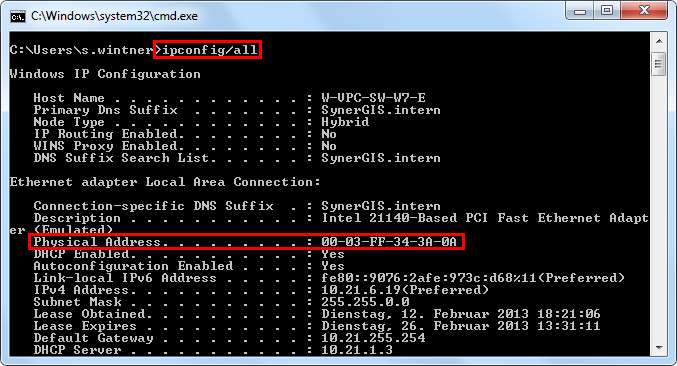This screenshot has width=677, height=366.
Task: Click the subnet mask 255.255.0.0
Action: click(x=365, y=302)
